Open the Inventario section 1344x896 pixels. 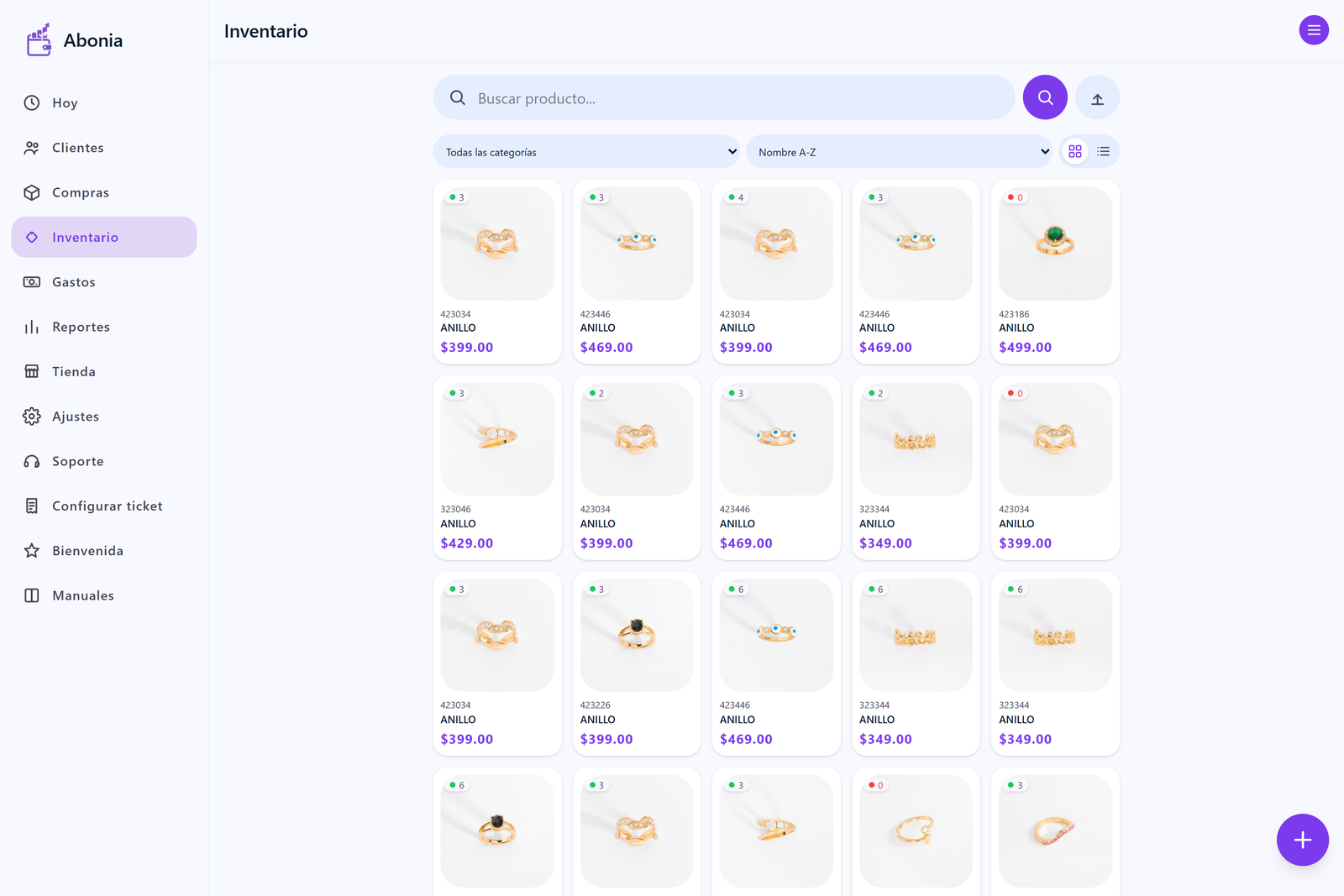pyautogui.click(x=104, y=238)
